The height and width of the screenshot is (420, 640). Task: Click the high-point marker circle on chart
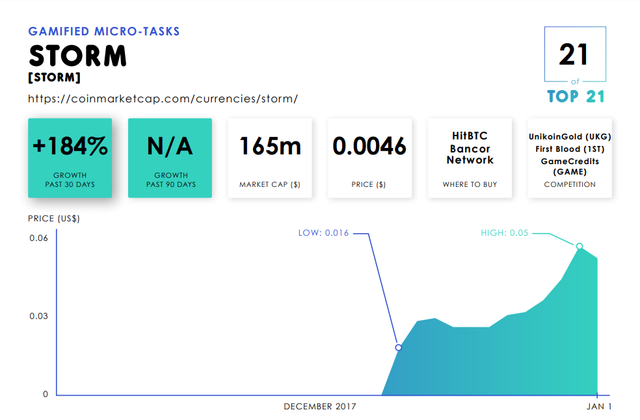point(579,246)
